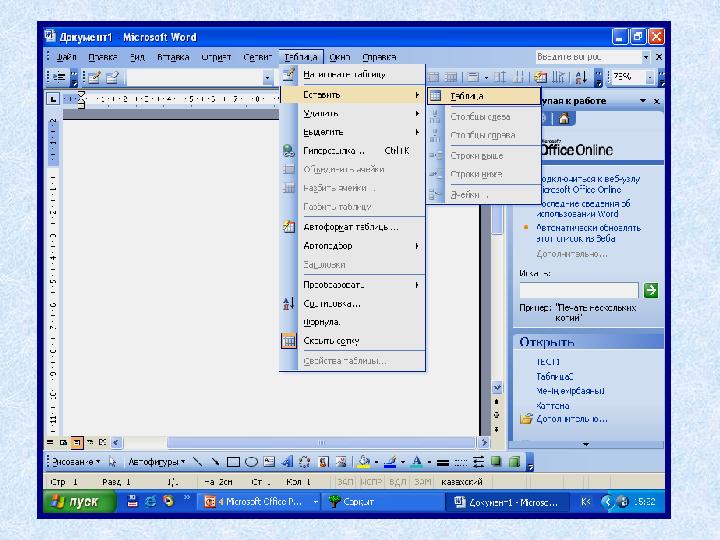Open Fill Color dropdown arrow
Screen dimensions: 720x540
coord(376,462)
